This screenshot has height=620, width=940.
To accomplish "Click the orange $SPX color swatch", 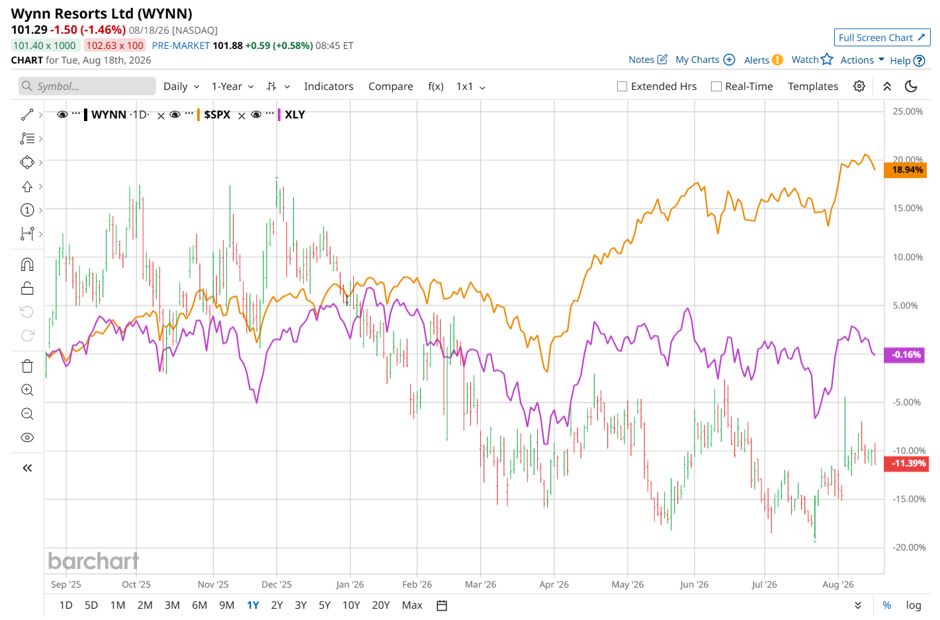I will 198,115.
